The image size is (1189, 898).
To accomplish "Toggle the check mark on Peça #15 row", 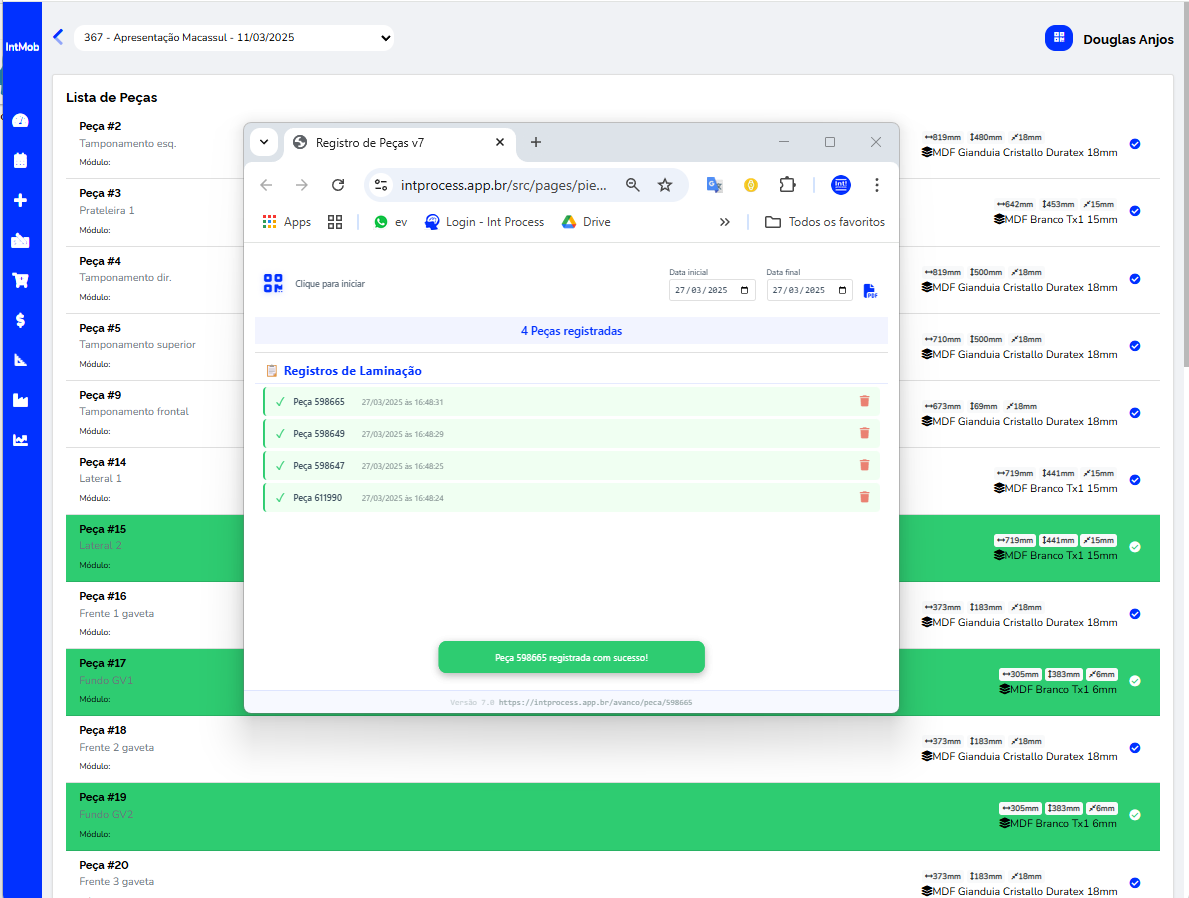I will coord(1134,547).
